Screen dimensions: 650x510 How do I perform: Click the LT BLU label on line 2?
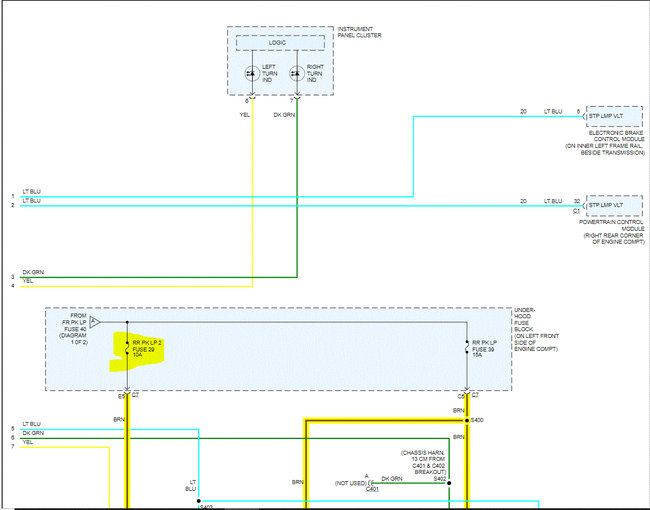(x=32, y=201)
